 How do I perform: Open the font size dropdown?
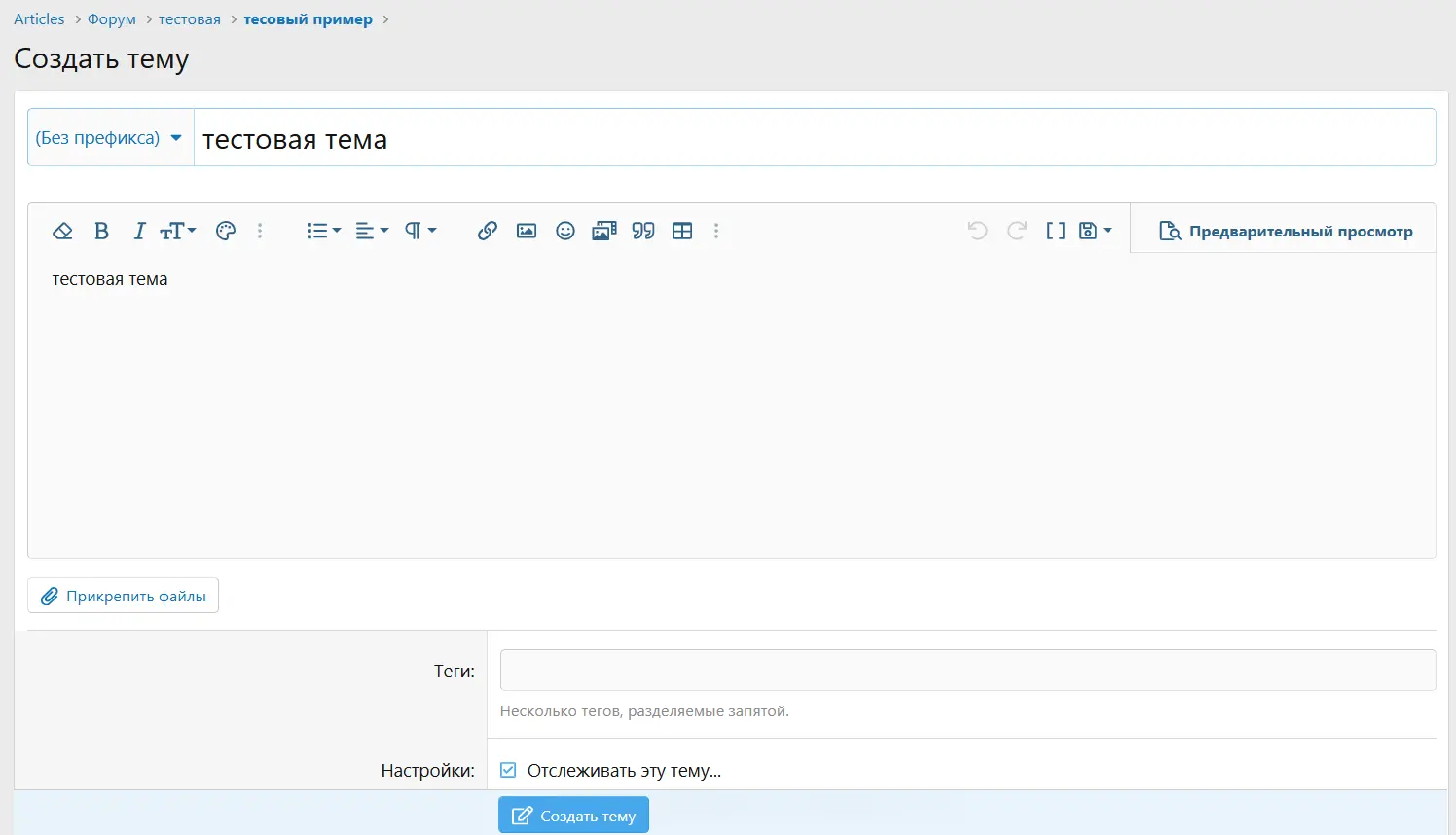[x=178, y=231]
